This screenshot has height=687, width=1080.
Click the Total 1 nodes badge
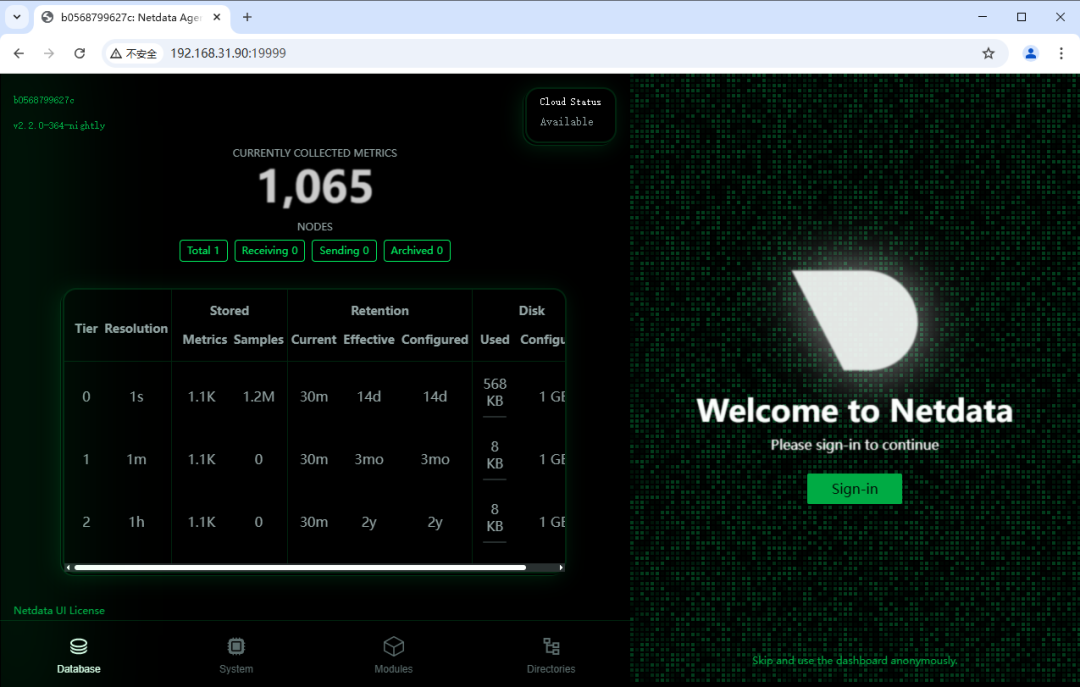click(203, 251)
